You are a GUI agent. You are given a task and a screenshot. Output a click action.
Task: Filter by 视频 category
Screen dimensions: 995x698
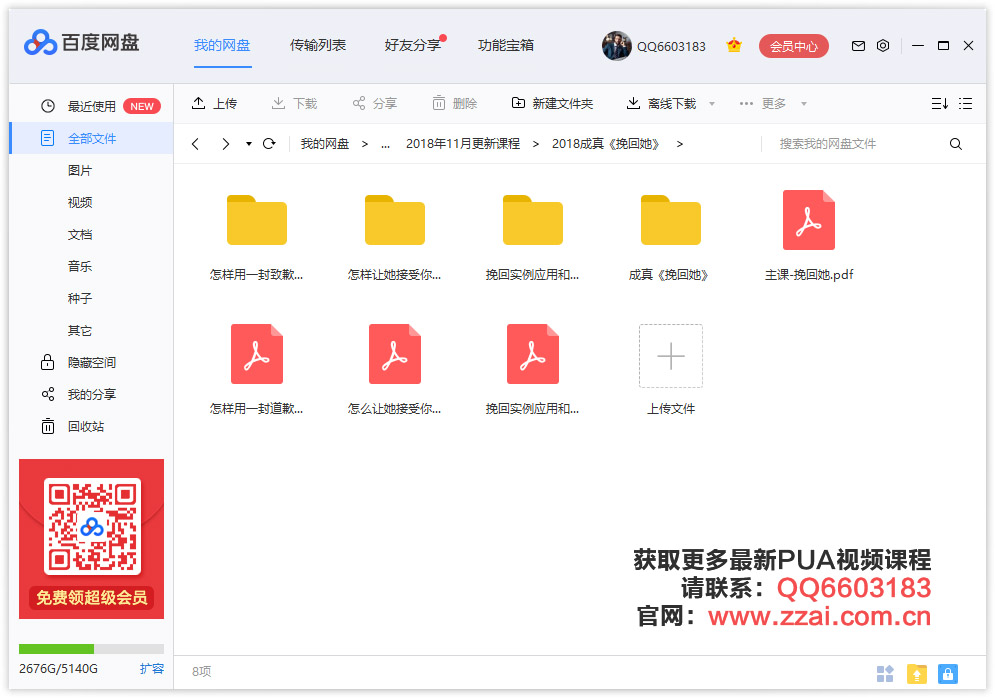pyautogui.click(x=80, y=202)
